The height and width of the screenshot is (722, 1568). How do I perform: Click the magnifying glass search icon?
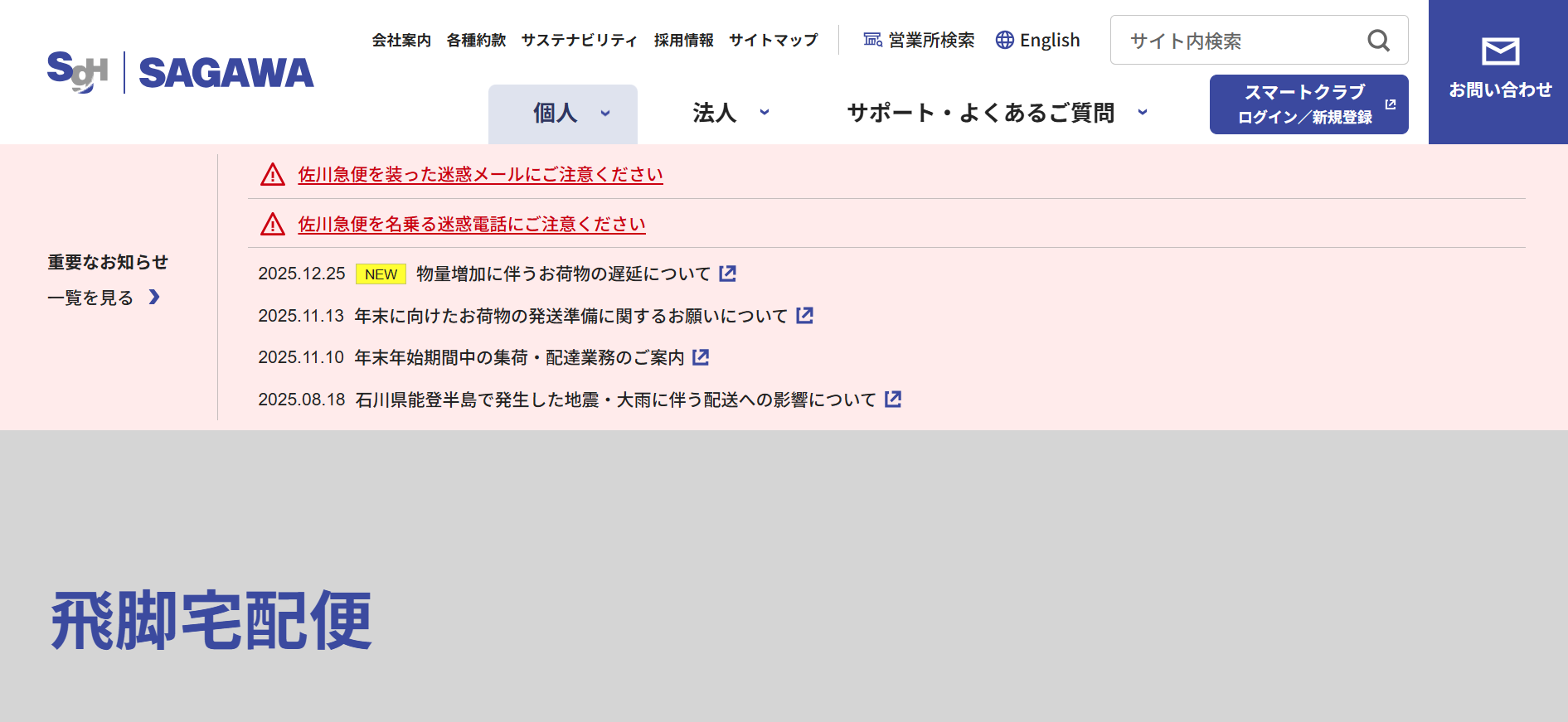click(1378, 41)
